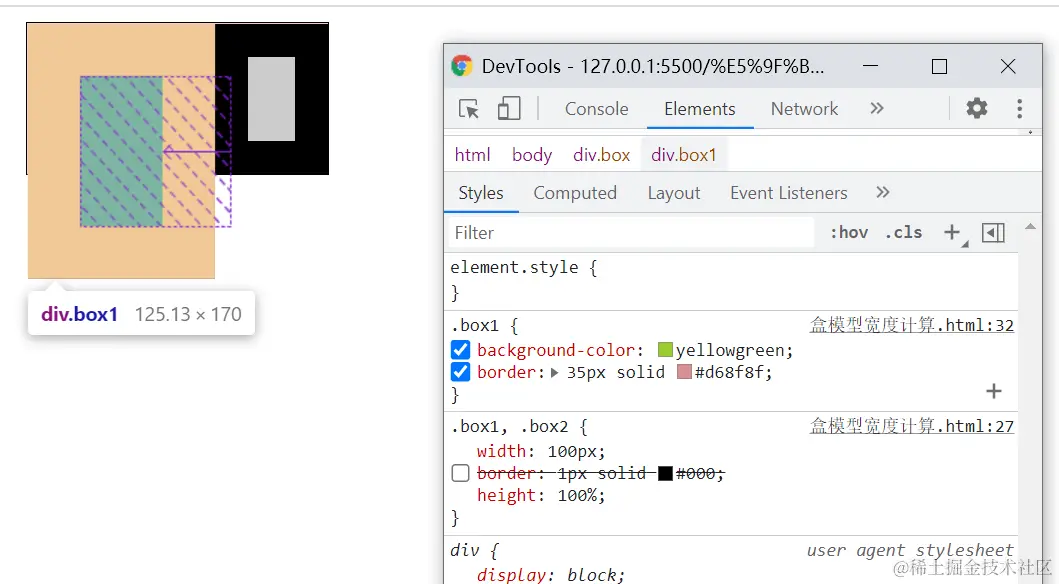Switch to the Layout sidebar tab

[674, 193]
